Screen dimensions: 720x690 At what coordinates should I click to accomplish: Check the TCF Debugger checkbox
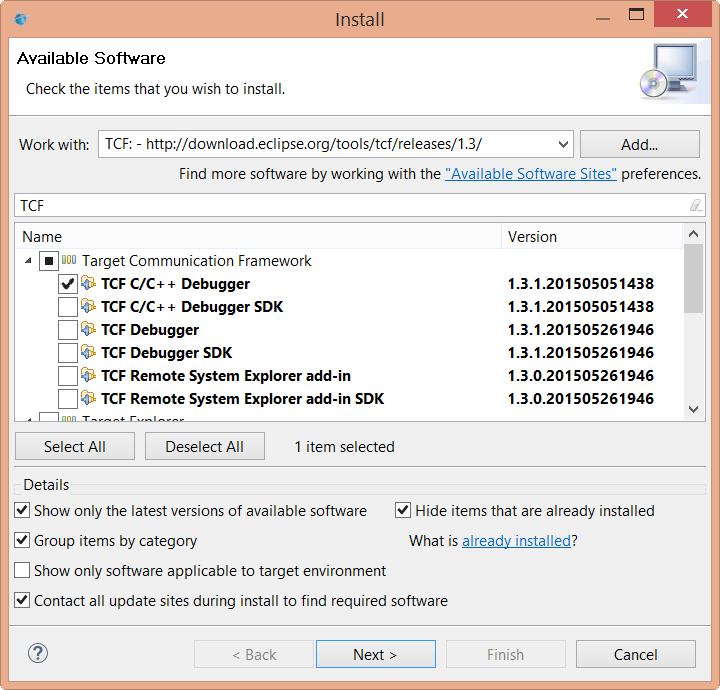click(68, 330)
